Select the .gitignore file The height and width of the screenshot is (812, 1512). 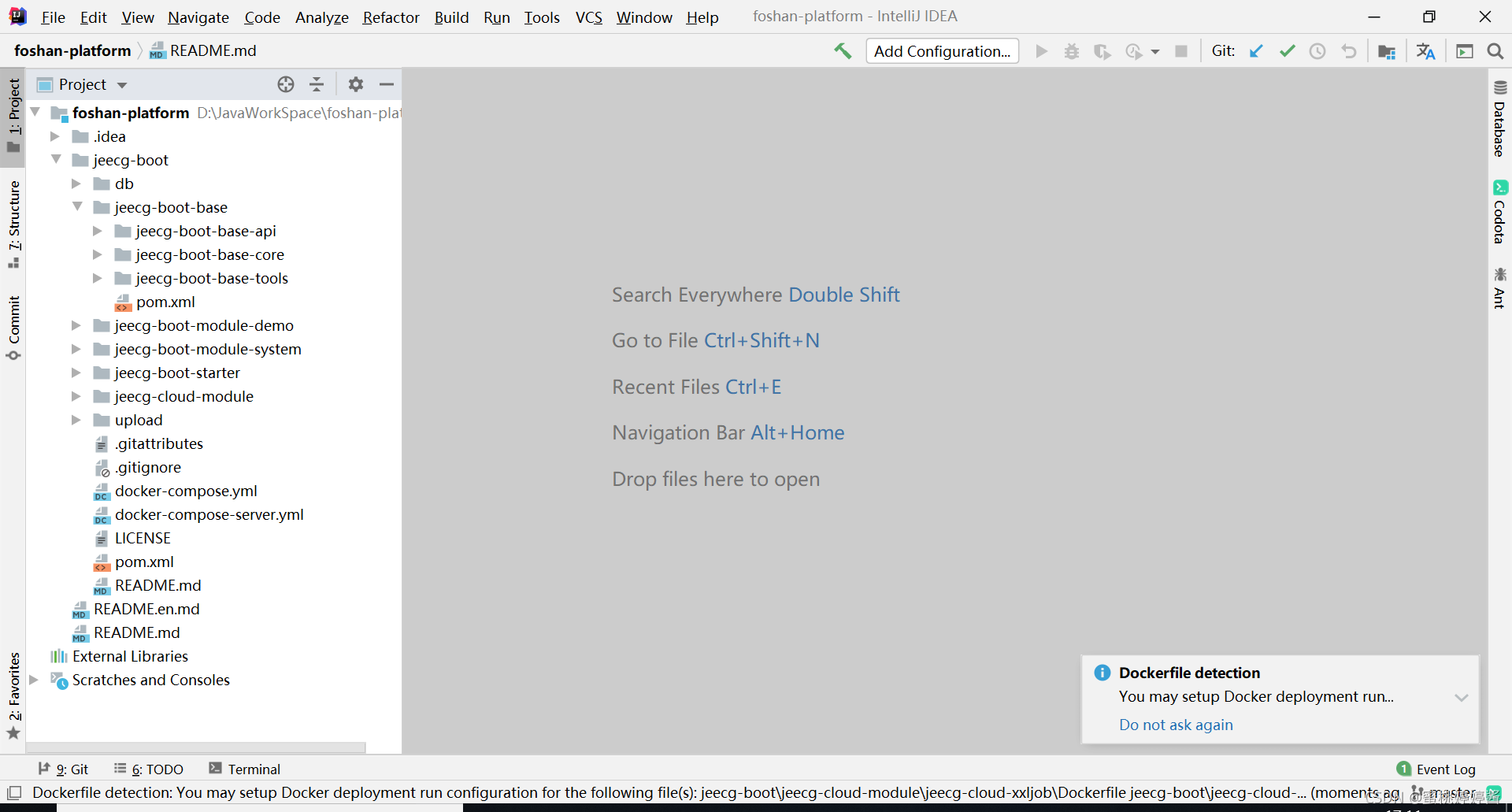[148, 467]
